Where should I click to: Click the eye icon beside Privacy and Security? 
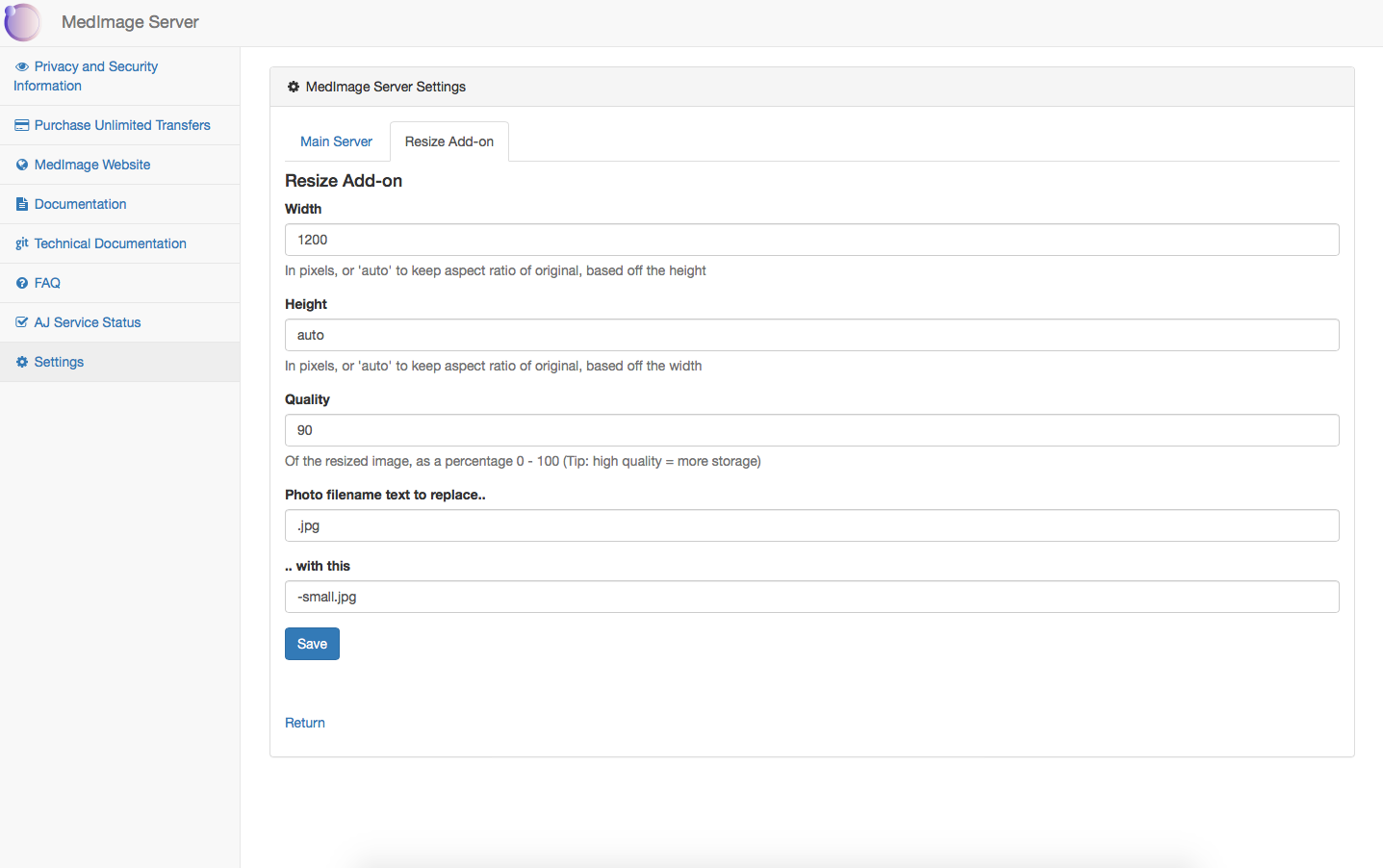pyautogui.click(x=21, y=66)
